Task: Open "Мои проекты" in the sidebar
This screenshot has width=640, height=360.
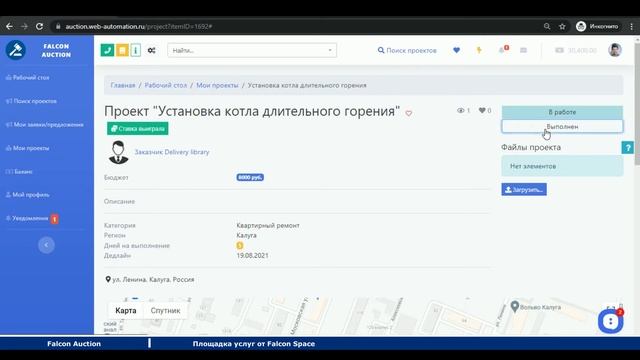Action: [28, 148]
